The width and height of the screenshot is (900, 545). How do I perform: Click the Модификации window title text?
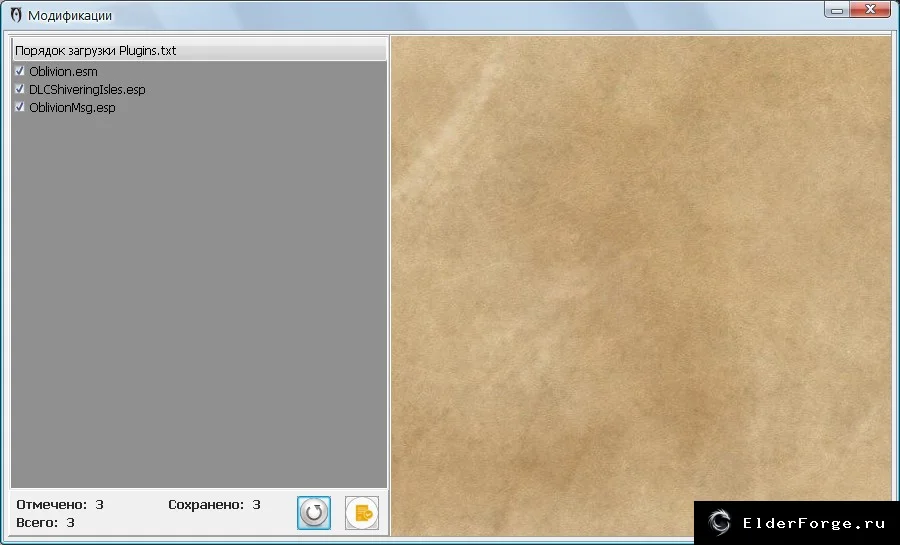[70, 15]
